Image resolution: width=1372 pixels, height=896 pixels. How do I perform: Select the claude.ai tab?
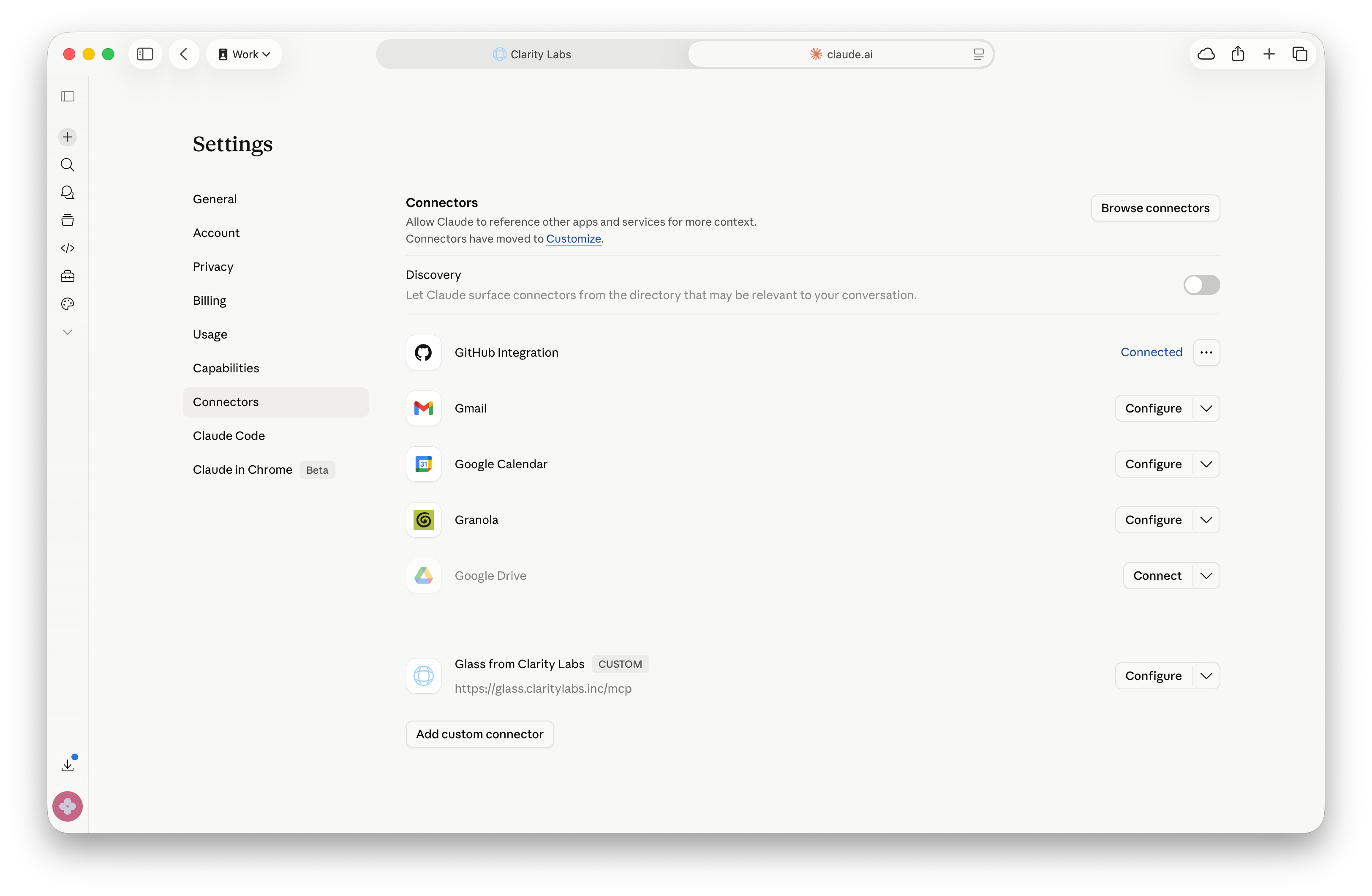coord(841,54)
